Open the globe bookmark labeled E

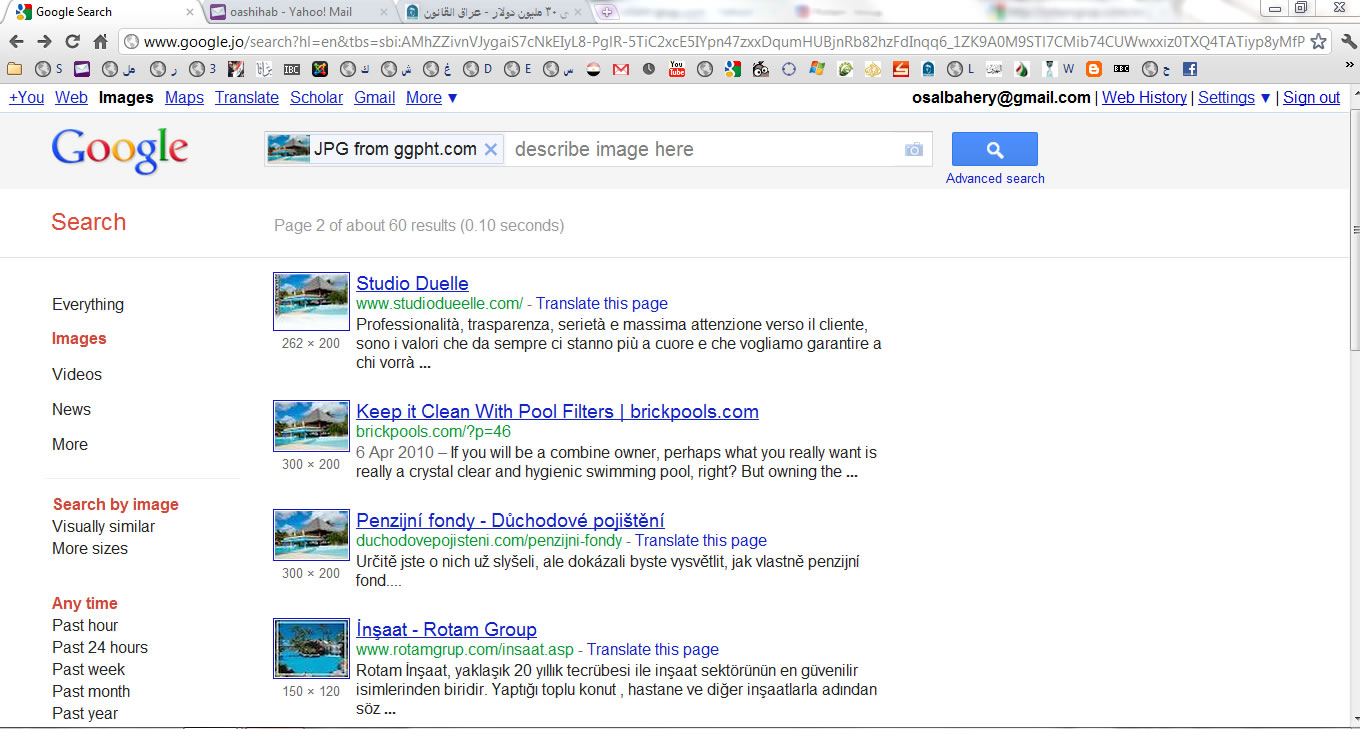519,69
